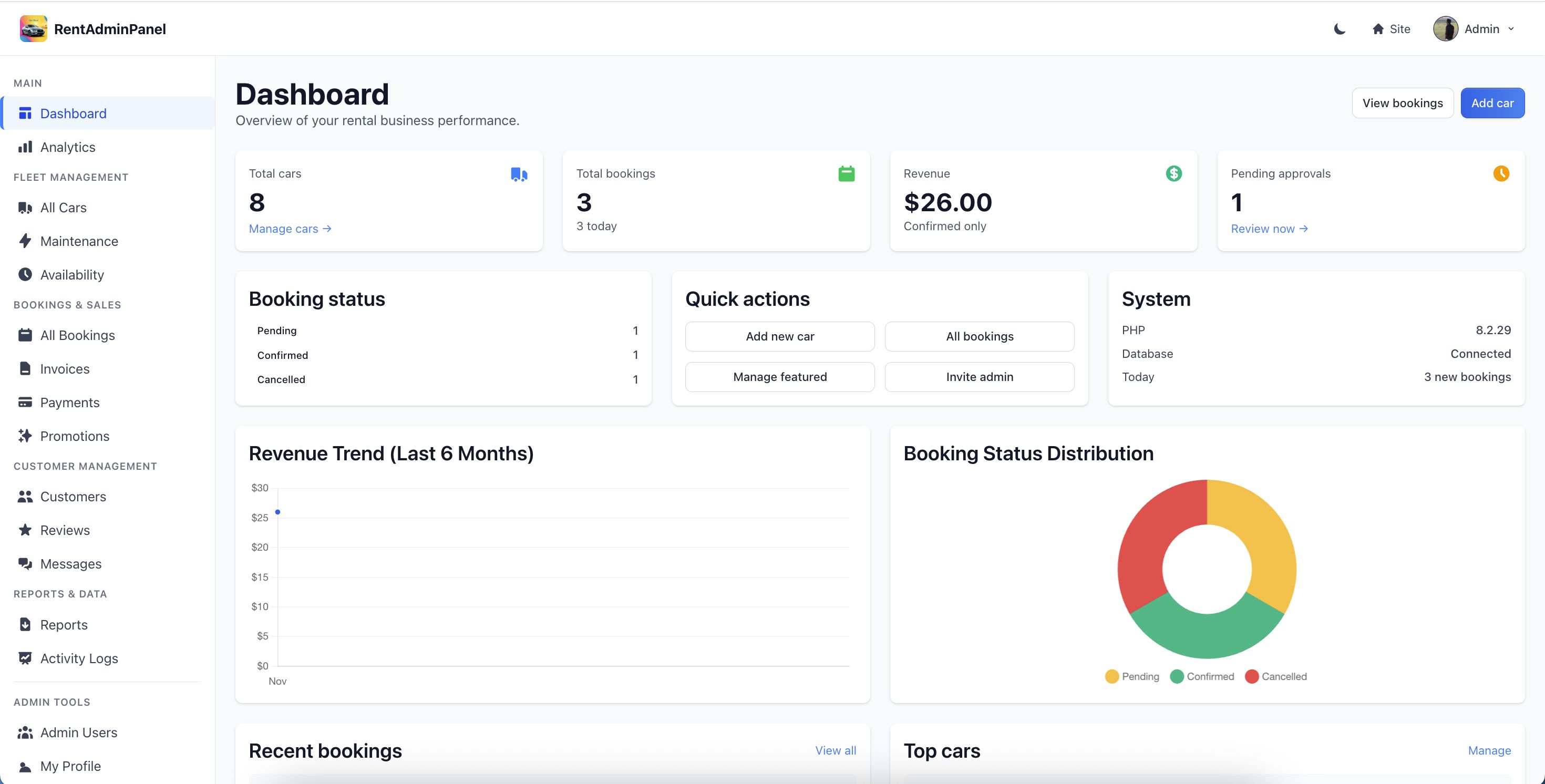
Task: Go to the Invoices menu item
Action: (x=64, y=369)
